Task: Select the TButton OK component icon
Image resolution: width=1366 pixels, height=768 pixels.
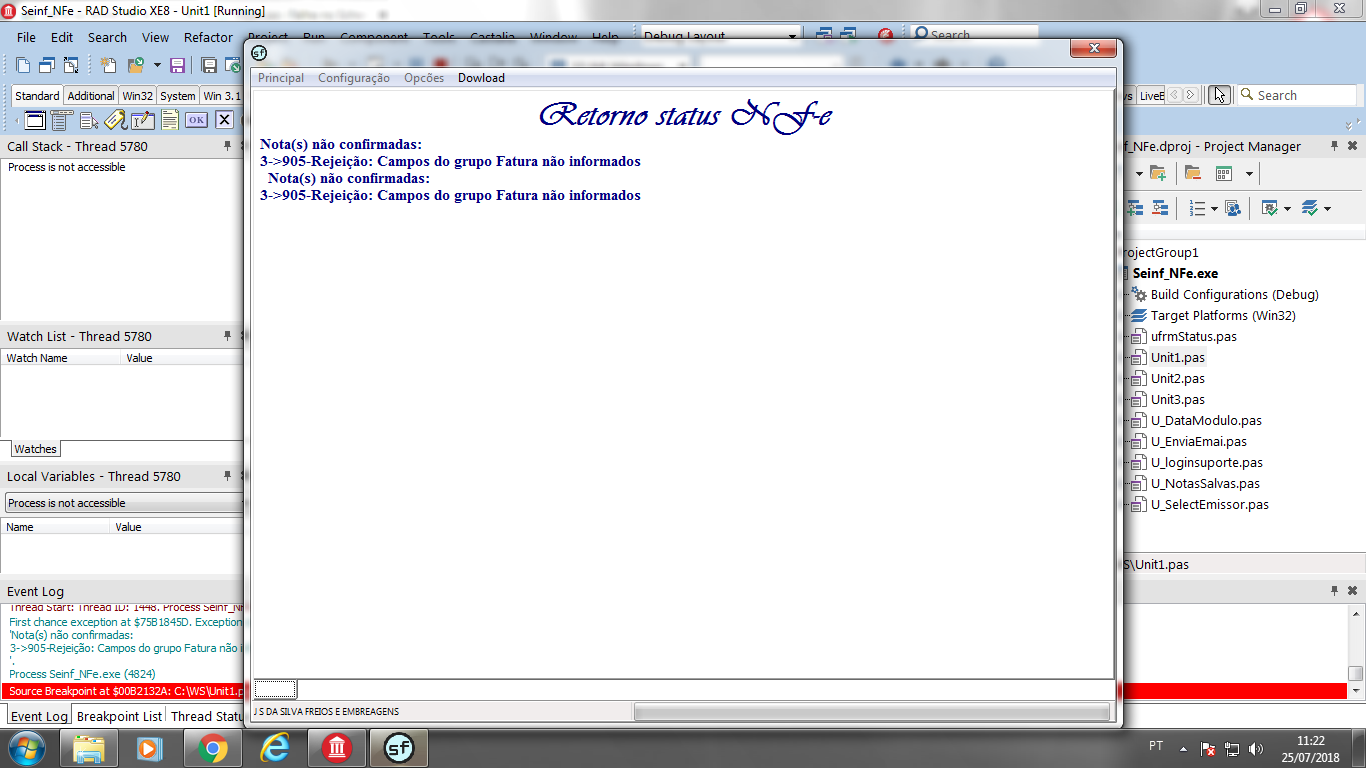Action: (196, 120)
